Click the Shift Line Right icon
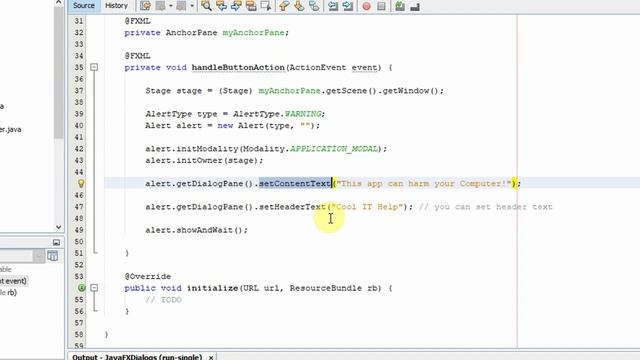 pyautogui.click(x=348, y=6)
